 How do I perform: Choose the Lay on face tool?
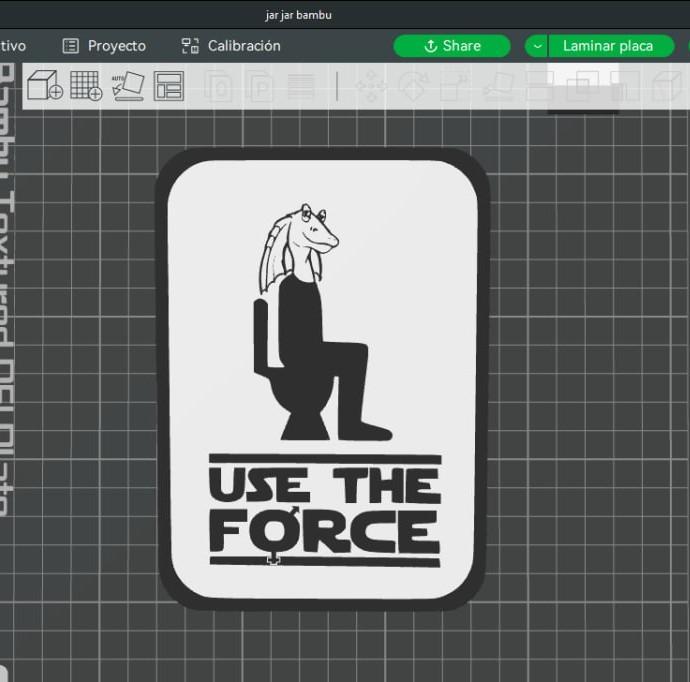click(497, 87)
